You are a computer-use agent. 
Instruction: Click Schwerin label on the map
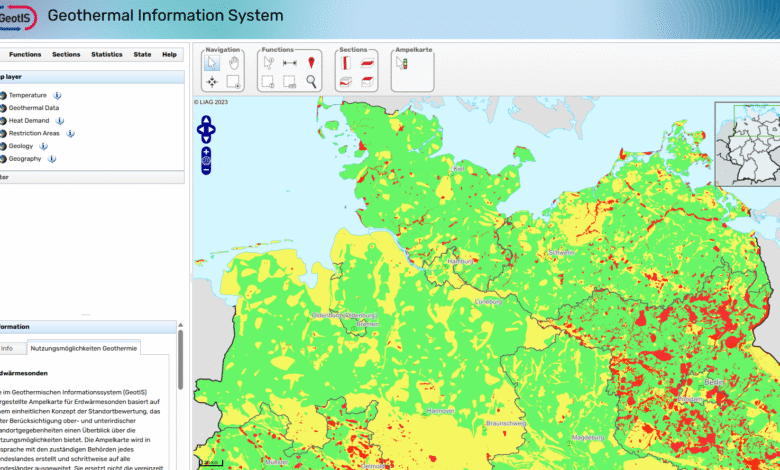(562, 253)
